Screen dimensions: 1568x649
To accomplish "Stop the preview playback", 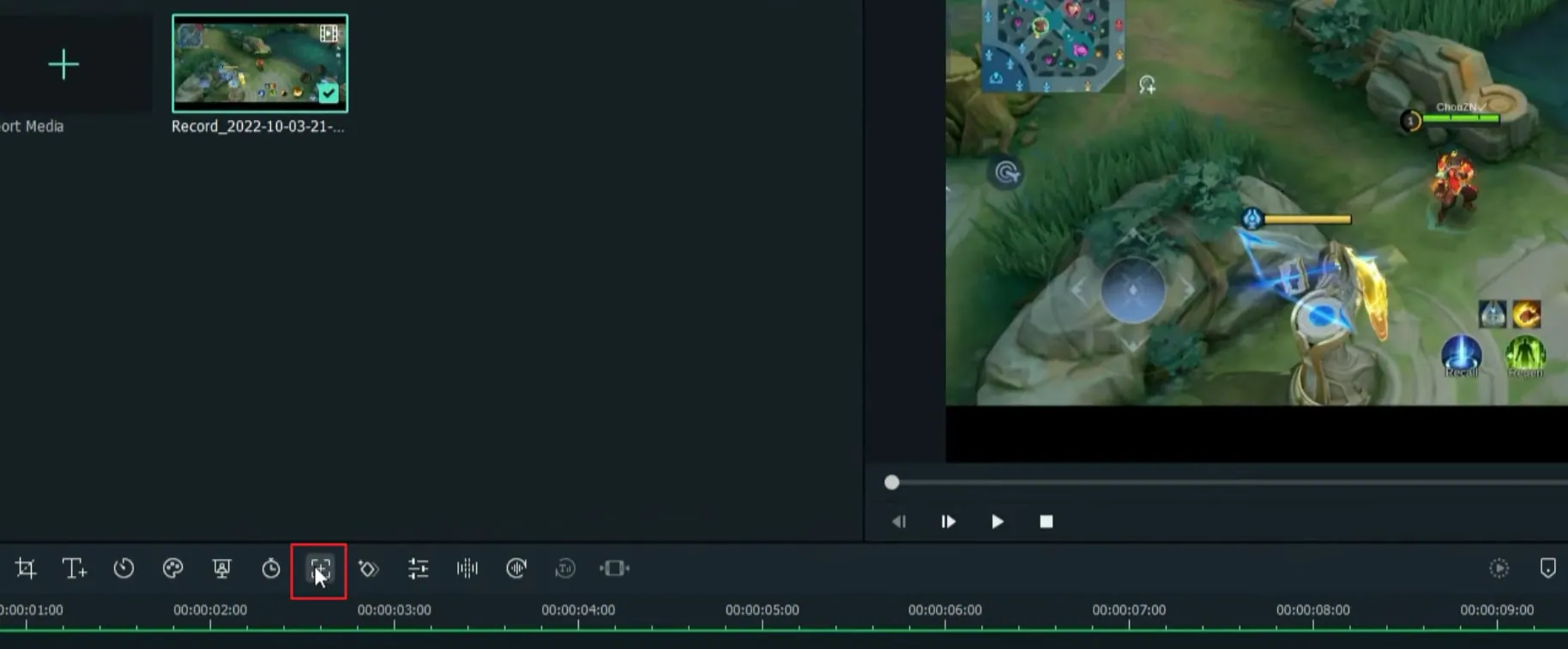I will click(1046, 521).
